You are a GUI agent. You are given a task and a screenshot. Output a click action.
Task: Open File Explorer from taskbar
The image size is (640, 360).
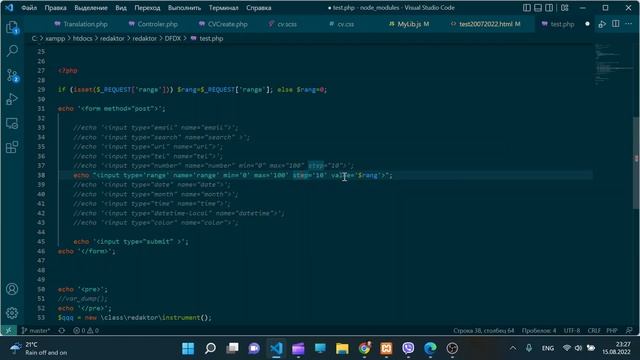pos(342,348)
